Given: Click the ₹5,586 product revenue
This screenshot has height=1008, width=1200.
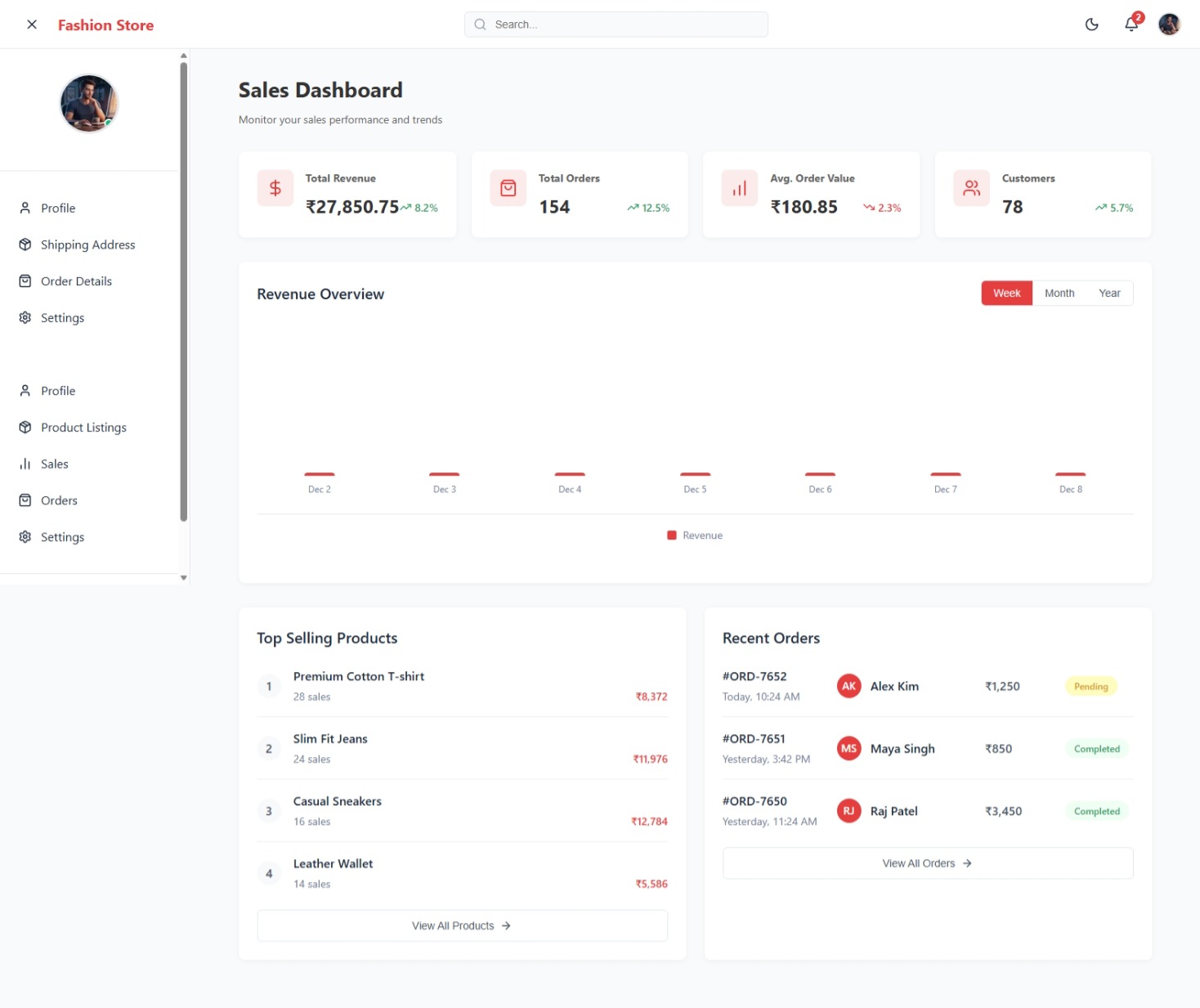Looking at the screenshot, I should pyautogui.click(x=651, y=884).
